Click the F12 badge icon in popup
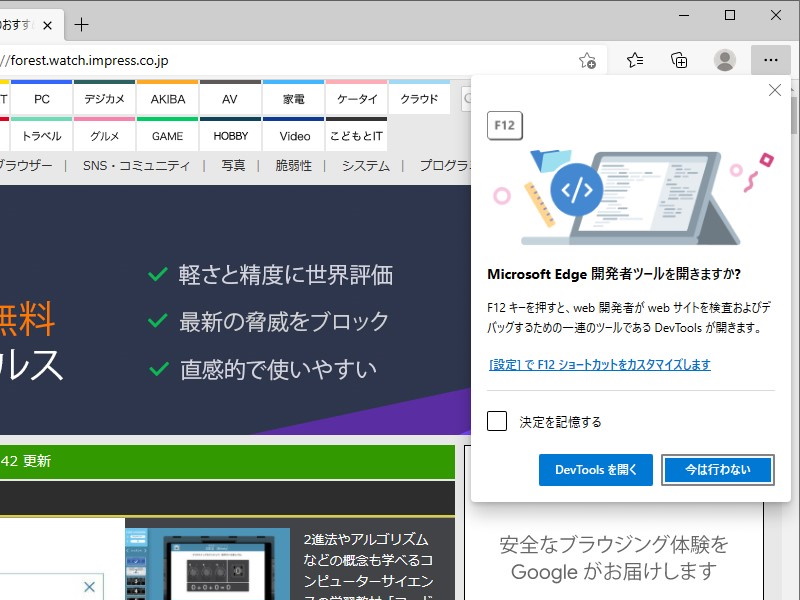 point(504,127)
